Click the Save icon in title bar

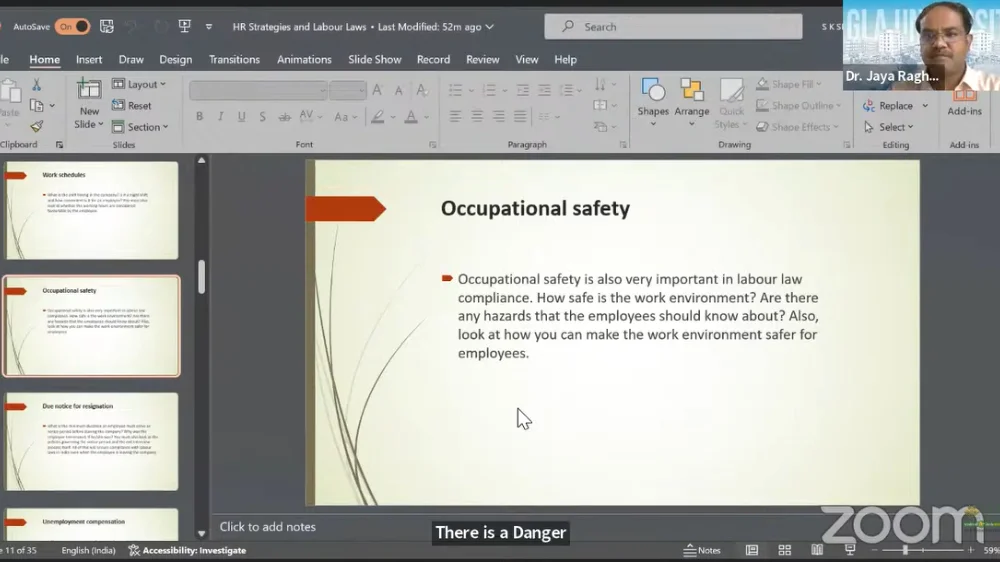tap(107, 27)
